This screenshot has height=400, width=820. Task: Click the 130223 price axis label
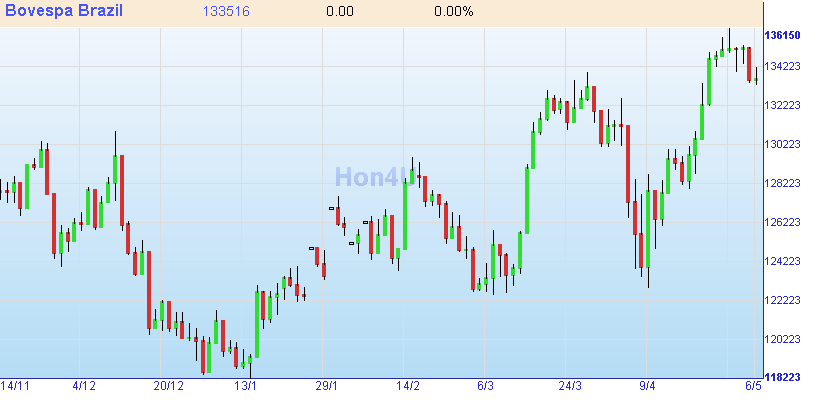tap(782, 144)
